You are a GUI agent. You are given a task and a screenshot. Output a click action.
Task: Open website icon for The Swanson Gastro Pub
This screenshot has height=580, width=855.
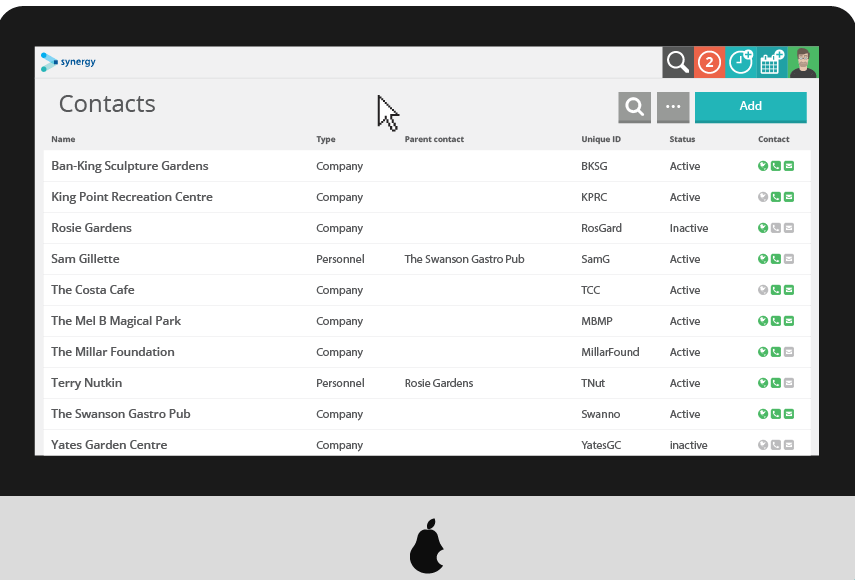[x=763, y=414]
